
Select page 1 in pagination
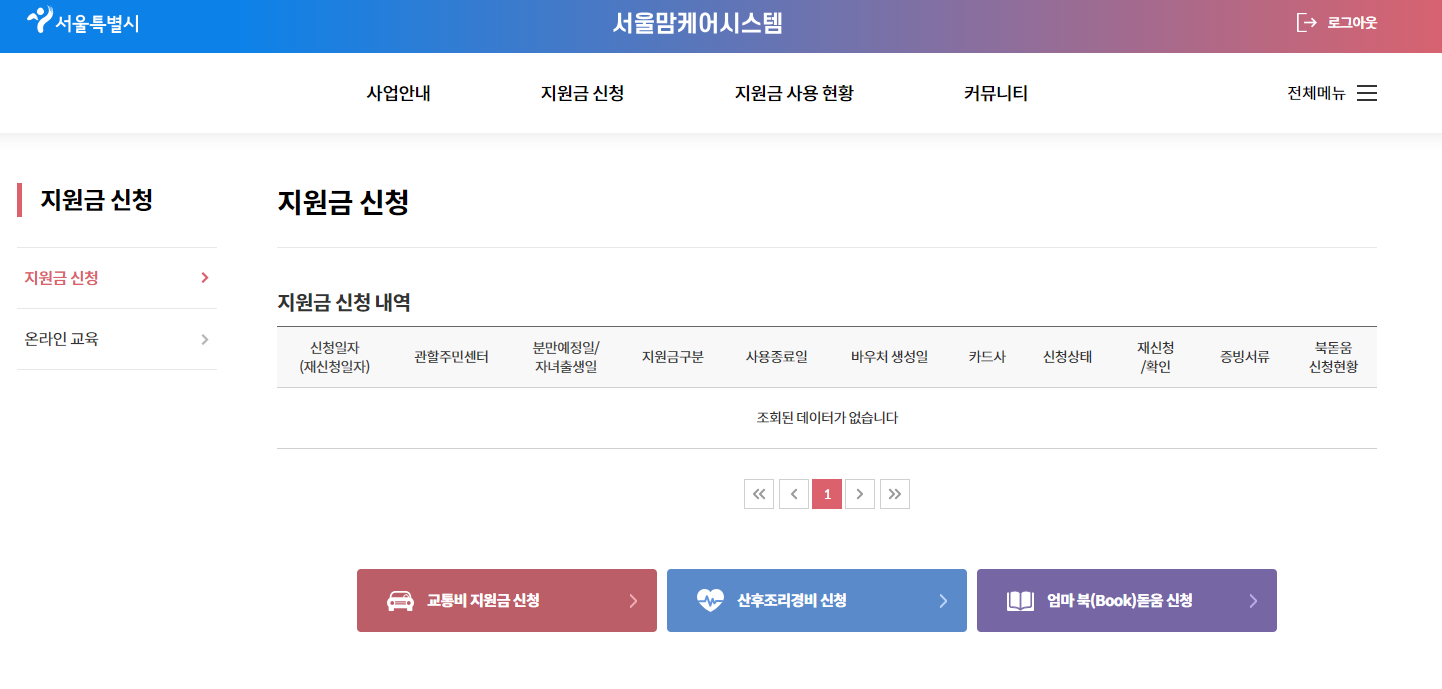click(x=827, y=494)
